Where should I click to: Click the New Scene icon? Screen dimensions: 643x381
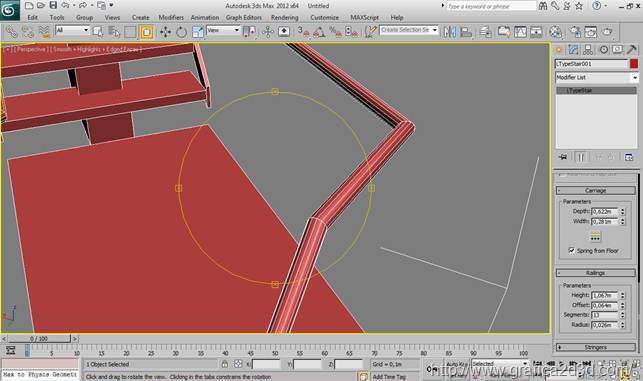pos(29,5)
